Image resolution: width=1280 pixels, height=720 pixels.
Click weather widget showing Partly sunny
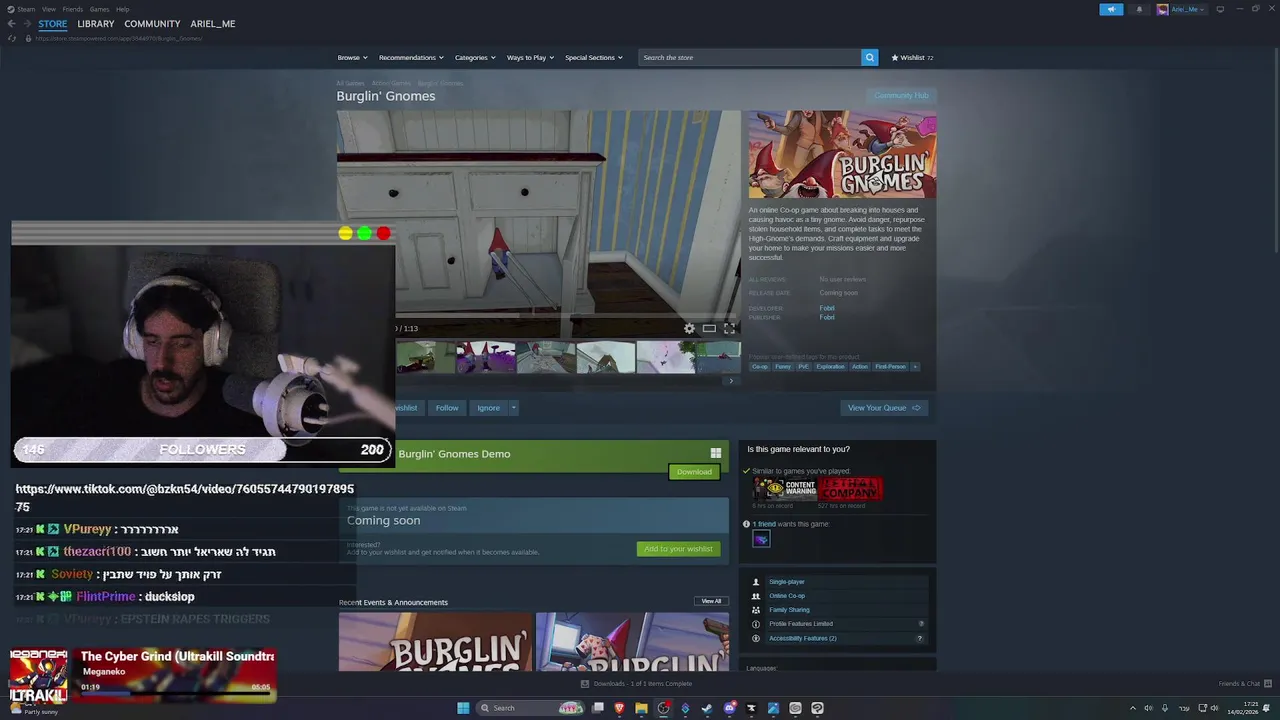(x=34, y=708)
